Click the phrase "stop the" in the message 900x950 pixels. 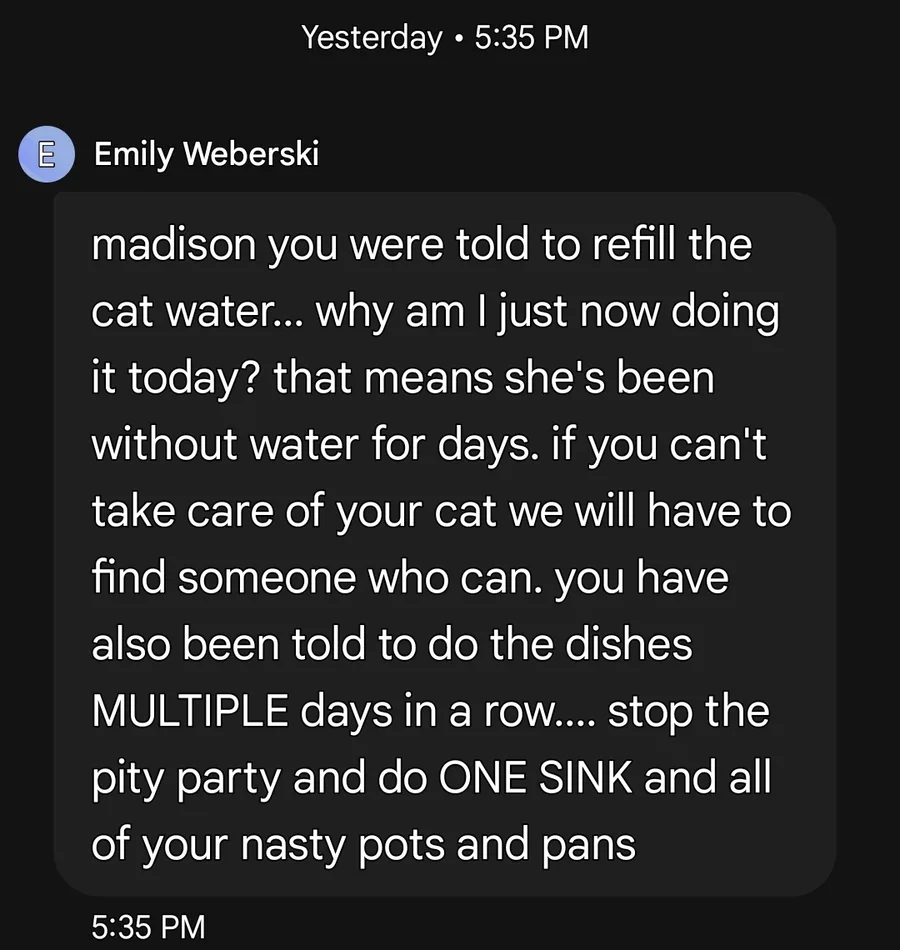click(688, 711)
